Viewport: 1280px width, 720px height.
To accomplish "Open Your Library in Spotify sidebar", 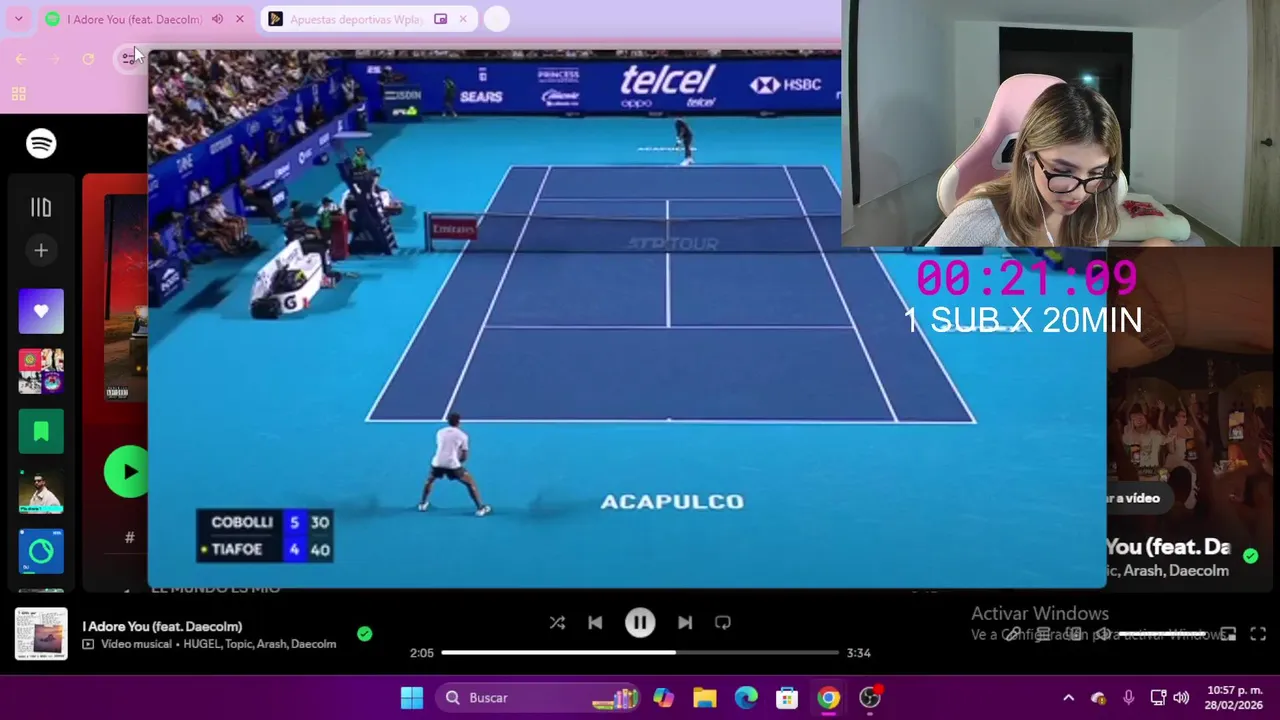I will point(41,207).
